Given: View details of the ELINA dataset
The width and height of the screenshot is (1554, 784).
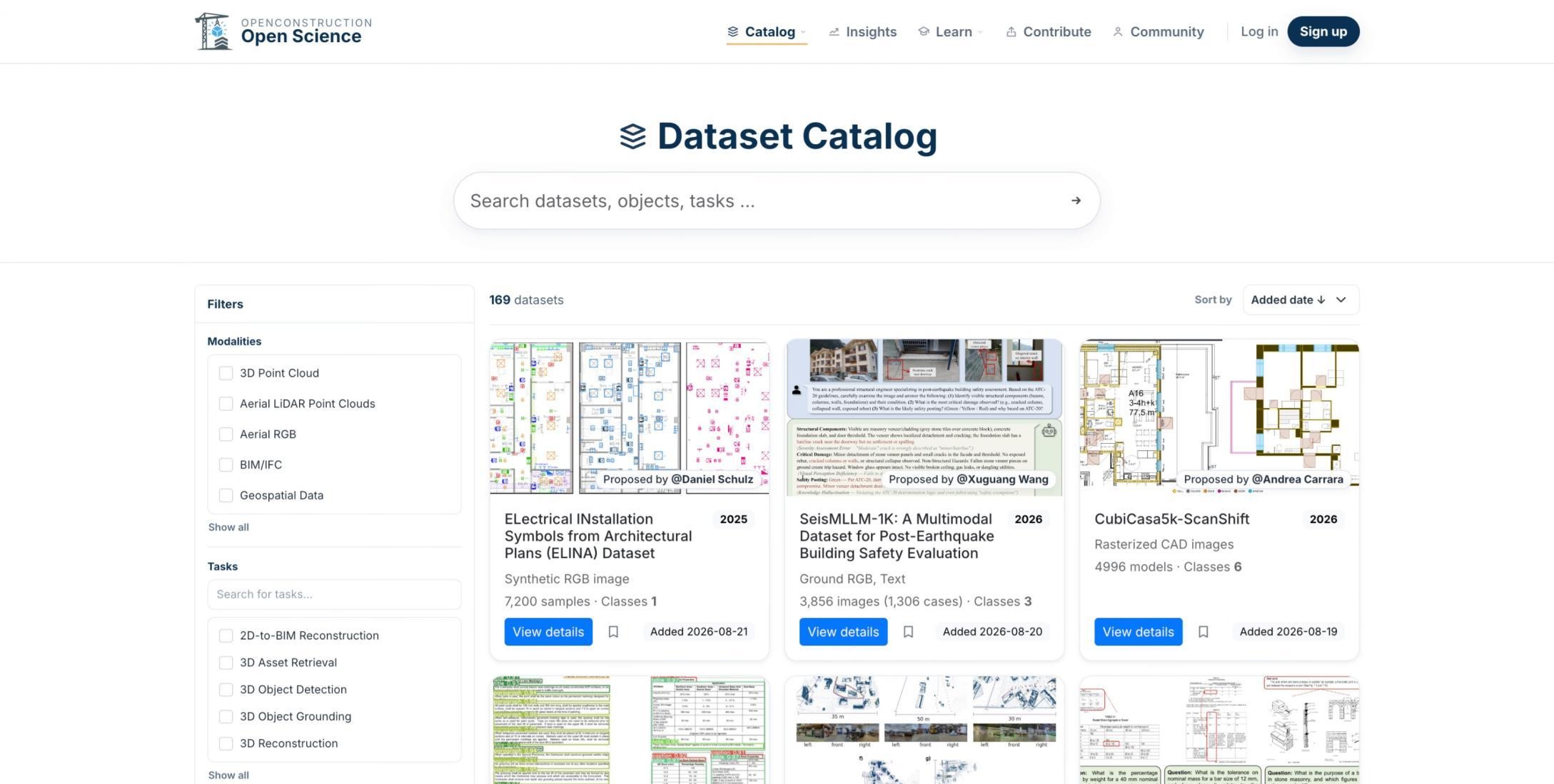Looking at the screenshot, I should click(548, 632).
